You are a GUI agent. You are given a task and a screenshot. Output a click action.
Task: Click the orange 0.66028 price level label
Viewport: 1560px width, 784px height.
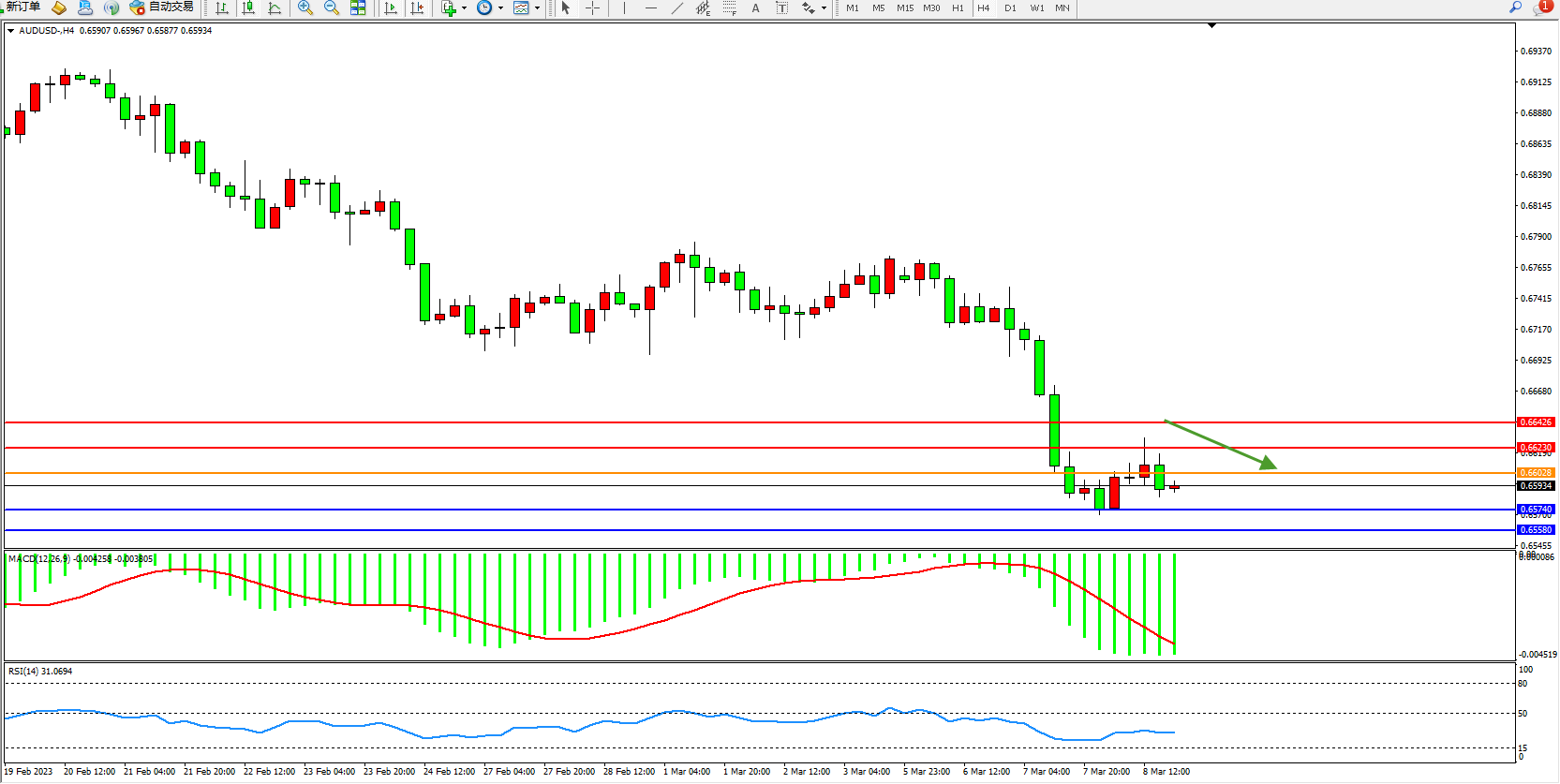(1536, 473)
